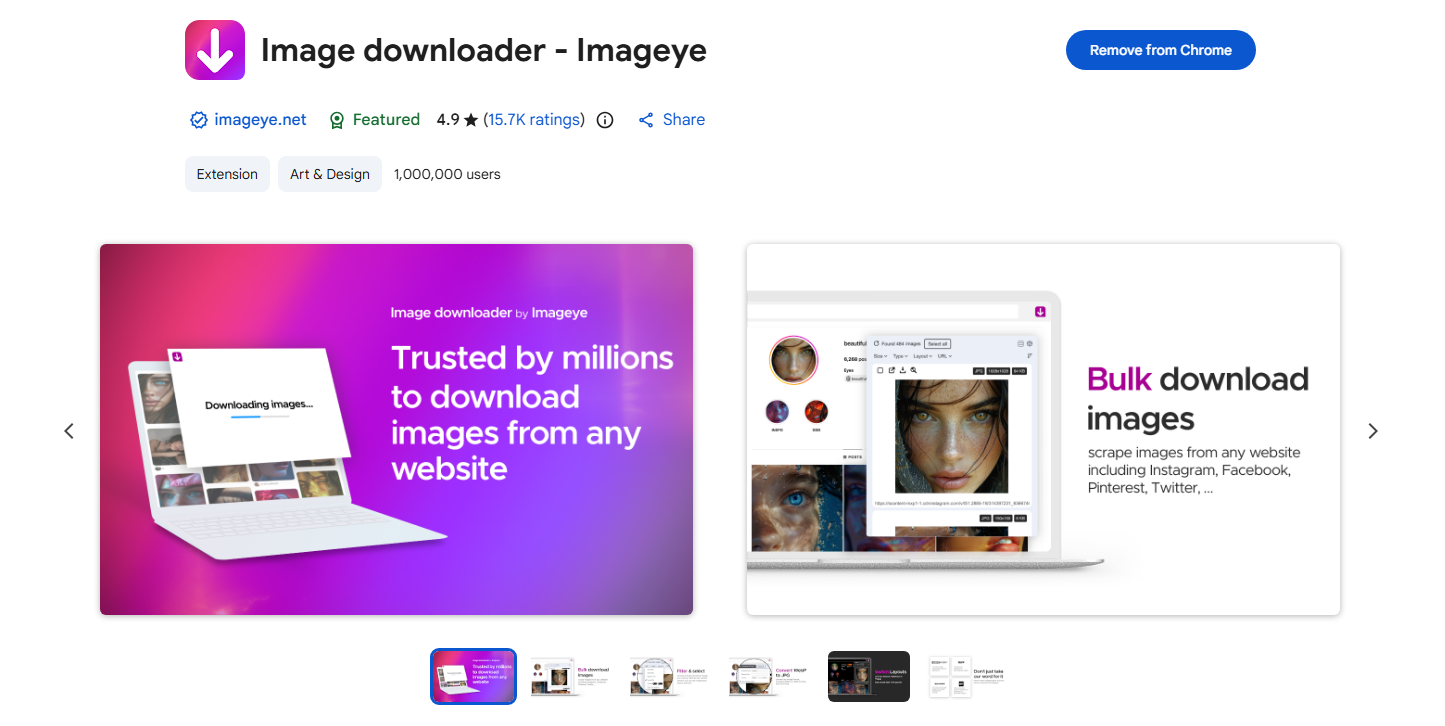The image size is (1445, 726).
Task: Open the Type filter dropdown in the popup preview
Action: [x=899, y=356]
